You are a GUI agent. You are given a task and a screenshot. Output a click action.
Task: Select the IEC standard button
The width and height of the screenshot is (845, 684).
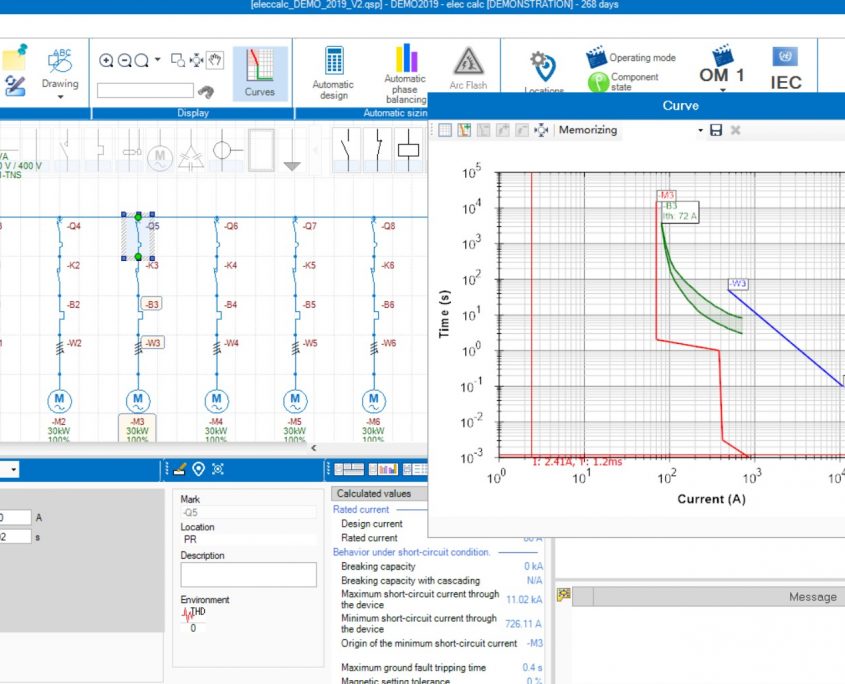point(786,69)
